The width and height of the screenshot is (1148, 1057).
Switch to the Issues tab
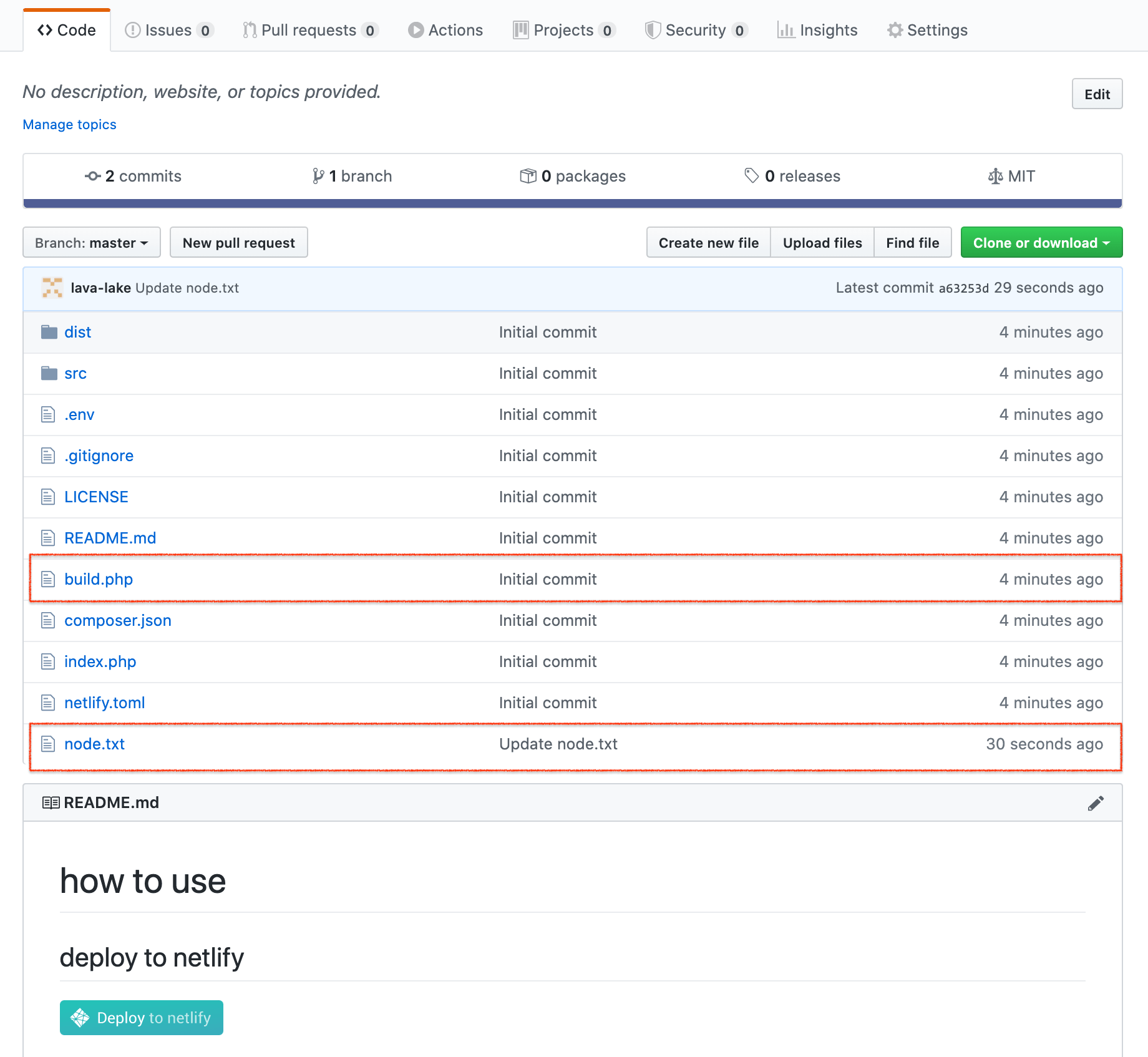[169, 30]
